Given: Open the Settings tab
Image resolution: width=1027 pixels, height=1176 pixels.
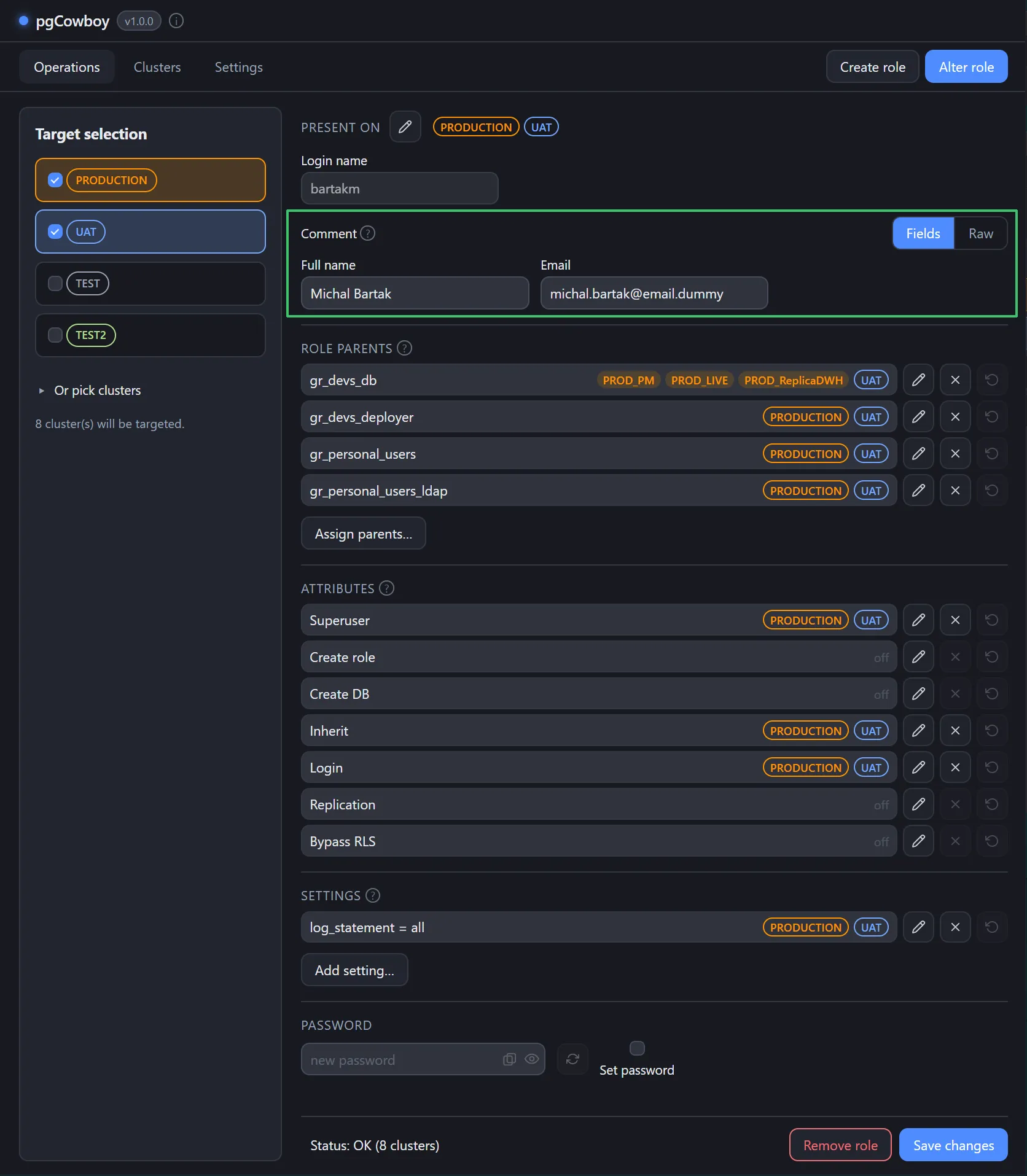Looking at the screenshot, I should (239, 67).
